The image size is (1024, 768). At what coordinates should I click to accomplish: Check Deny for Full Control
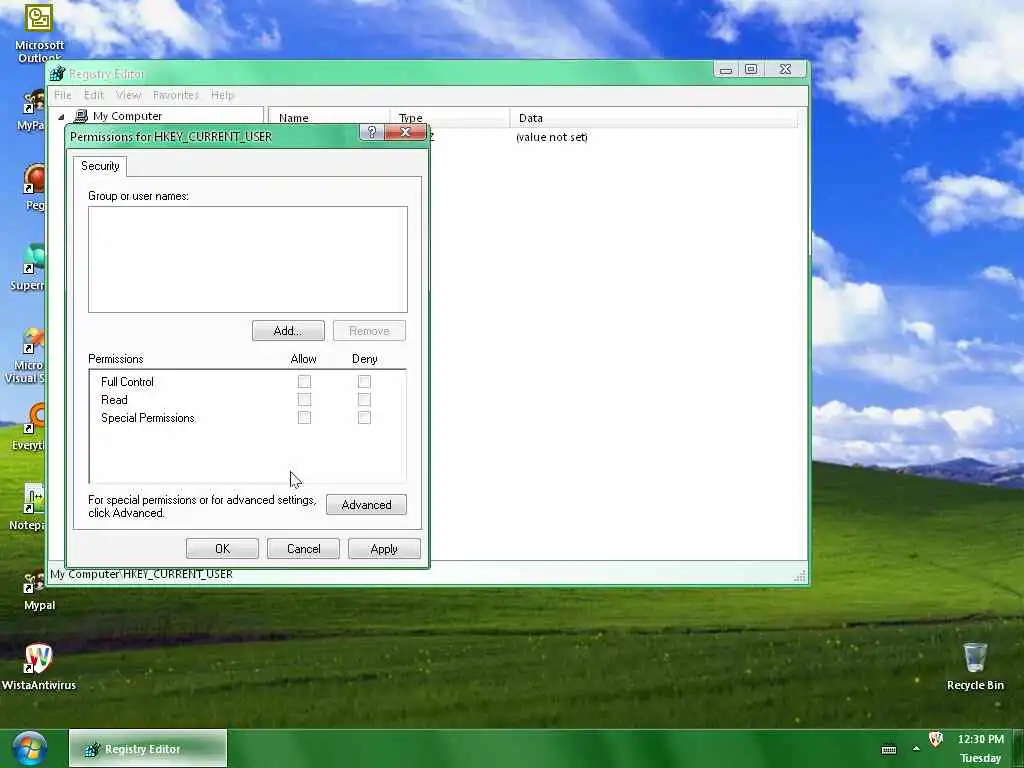pyautogui.click(x=364, y=381)
